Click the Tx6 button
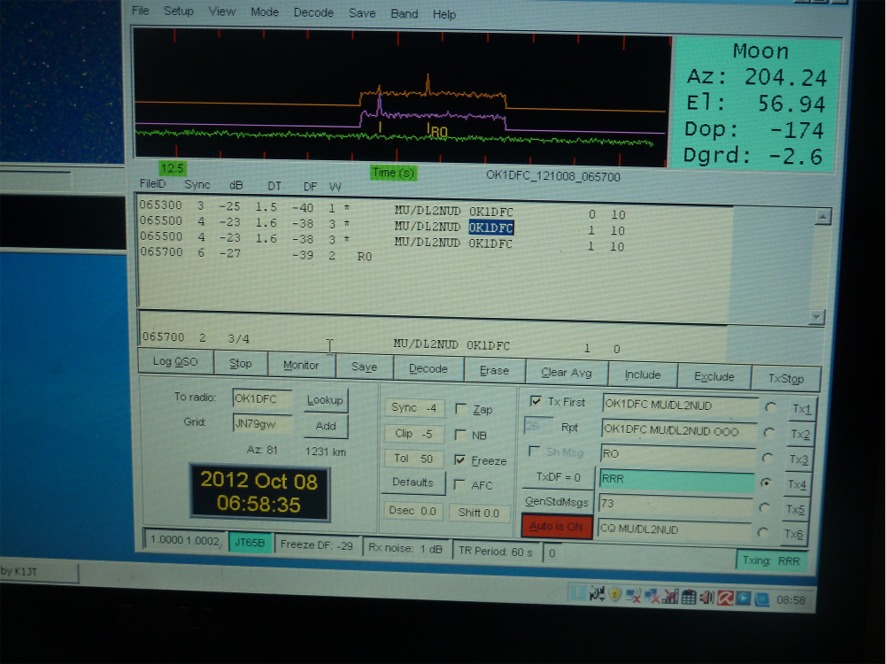This screenshot has width=886, height=664. [793, 534]
